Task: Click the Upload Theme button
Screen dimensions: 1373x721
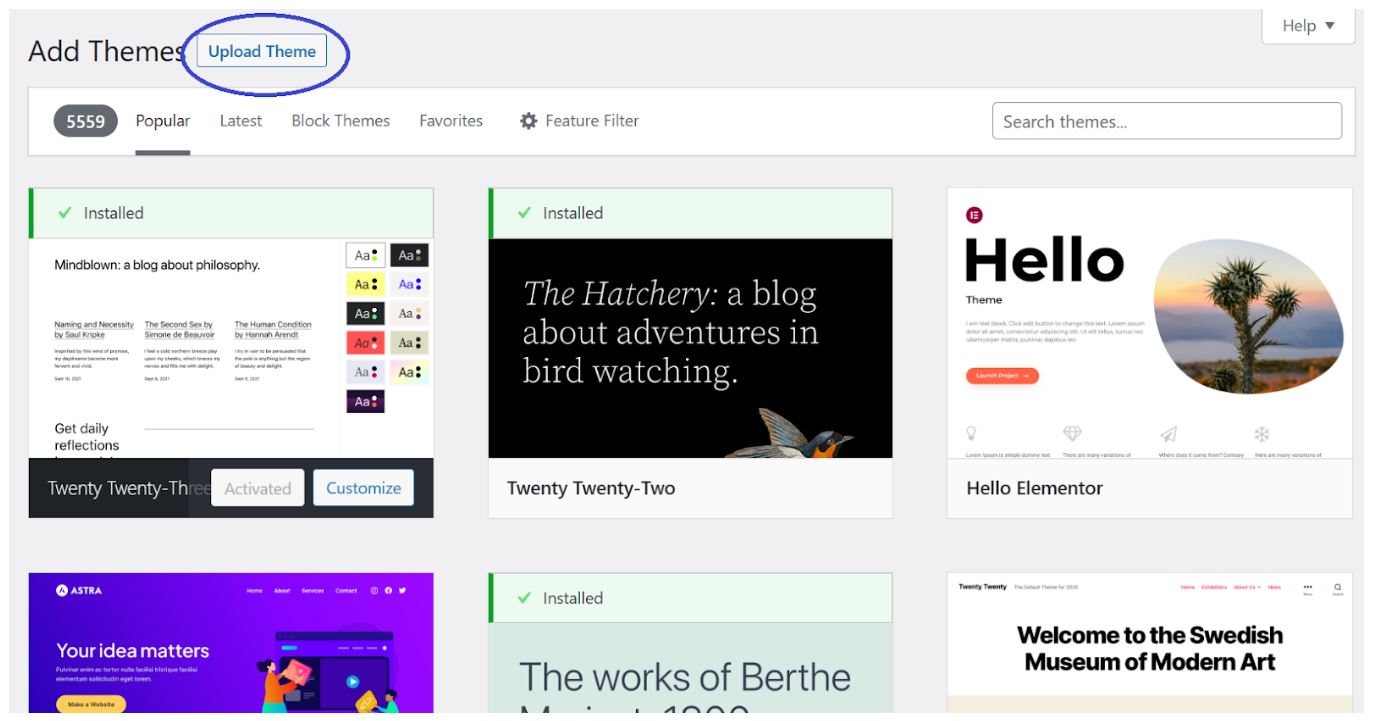Action: (262, 52)
